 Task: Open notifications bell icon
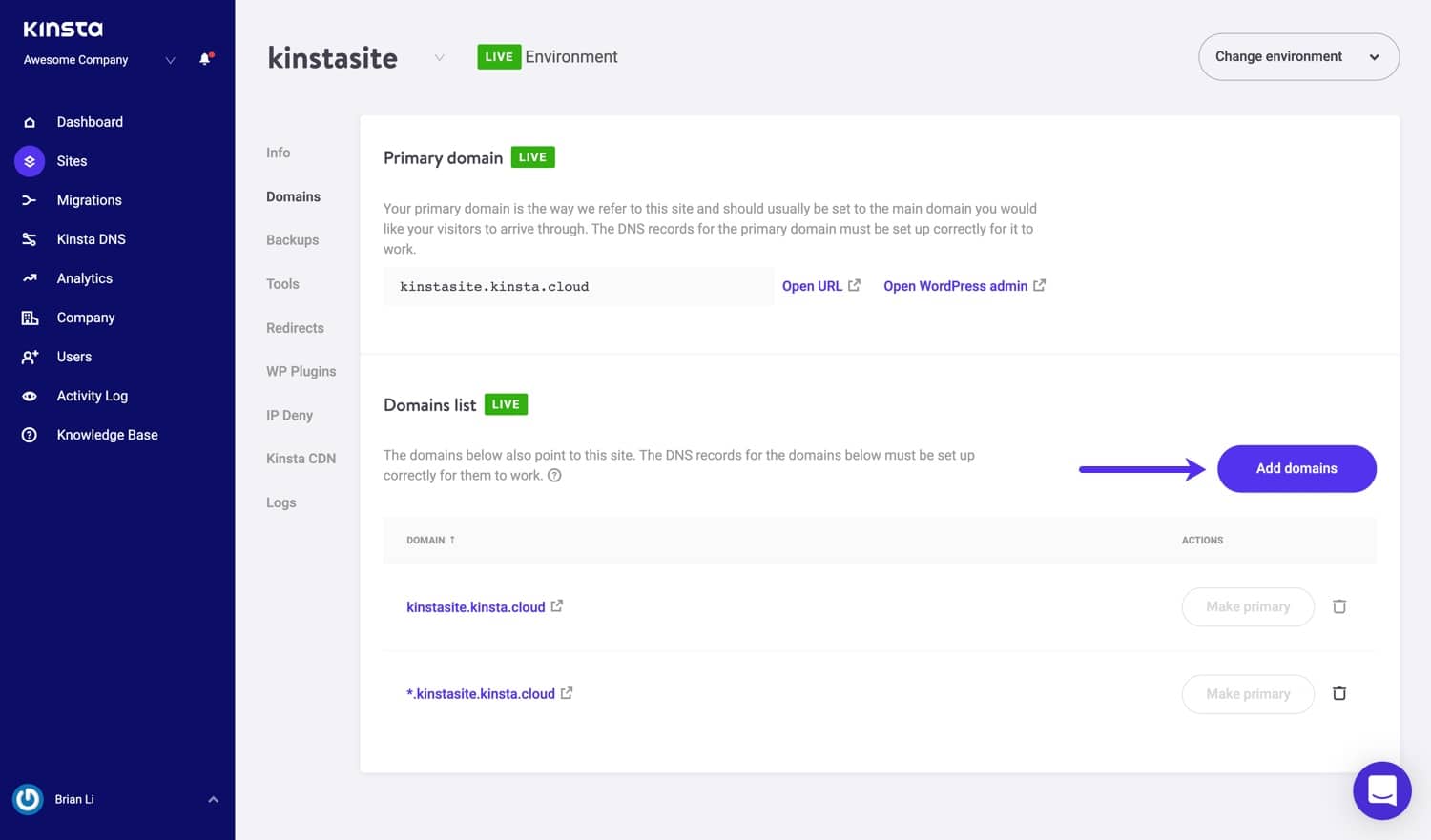click(x=205, y=59)
